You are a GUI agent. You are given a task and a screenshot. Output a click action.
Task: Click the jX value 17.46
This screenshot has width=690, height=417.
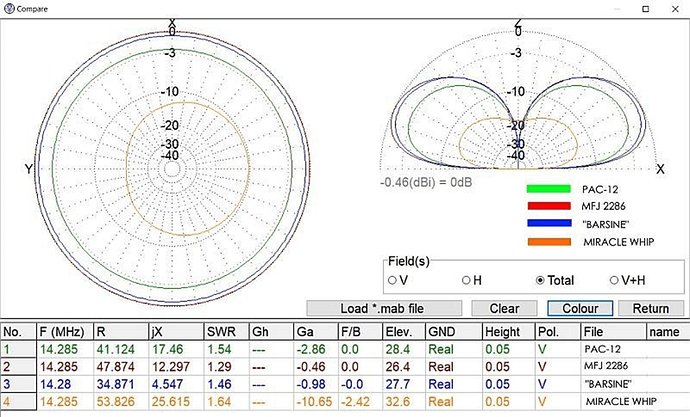168,349
